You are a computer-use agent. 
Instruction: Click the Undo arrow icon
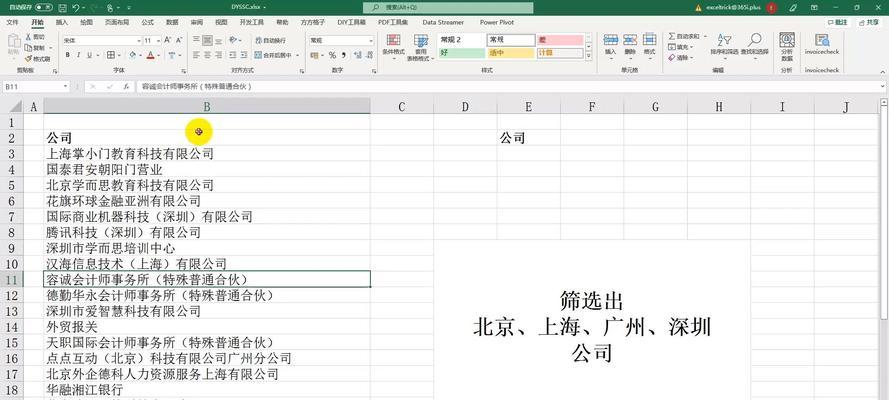77,8
